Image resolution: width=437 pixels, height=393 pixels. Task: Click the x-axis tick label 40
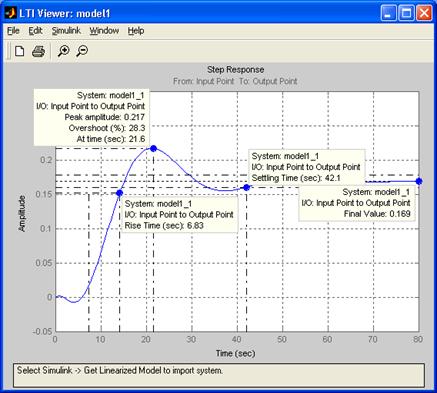coord(237,339)
